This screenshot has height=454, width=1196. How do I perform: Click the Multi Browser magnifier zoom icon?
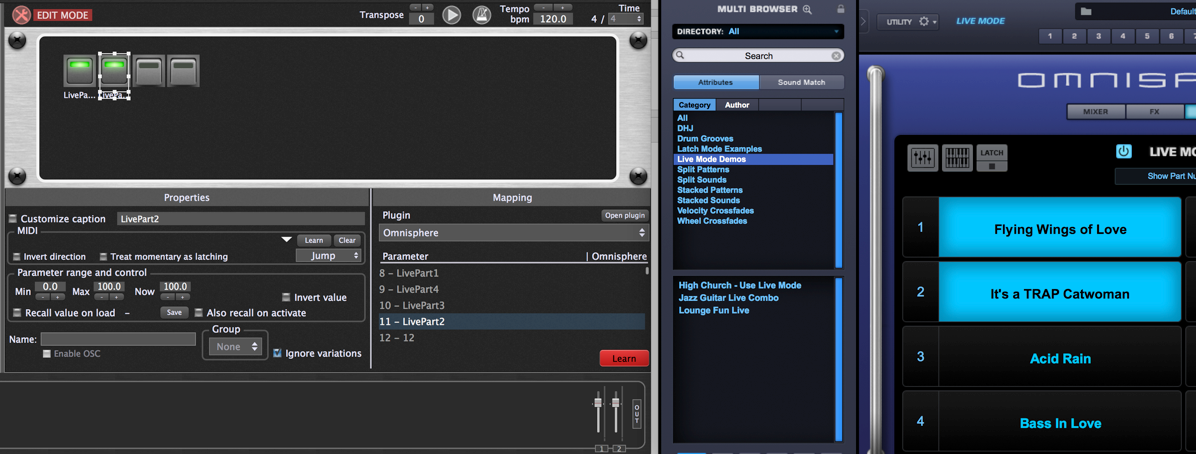[807, 9]
